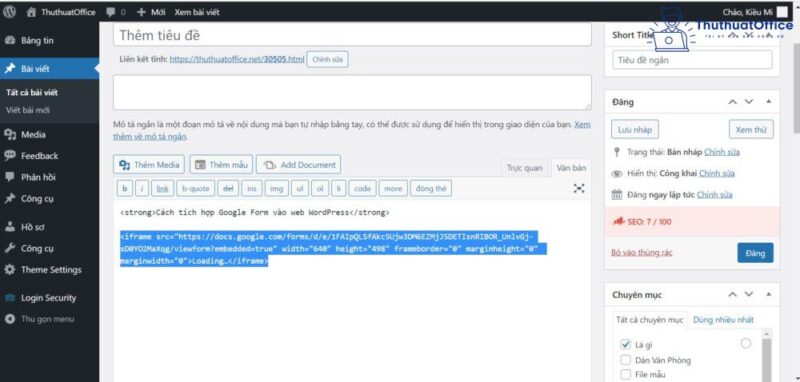The width and height of the screenshot is (800, 382).
Task: Click the excerpt text area
Action: pyautogui.click(x=352, y=92)
